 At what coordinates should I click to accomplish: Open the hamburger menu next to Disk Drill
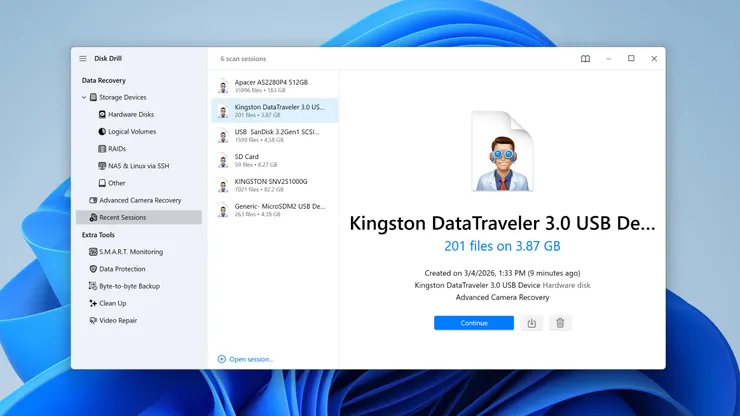[83, 59]
